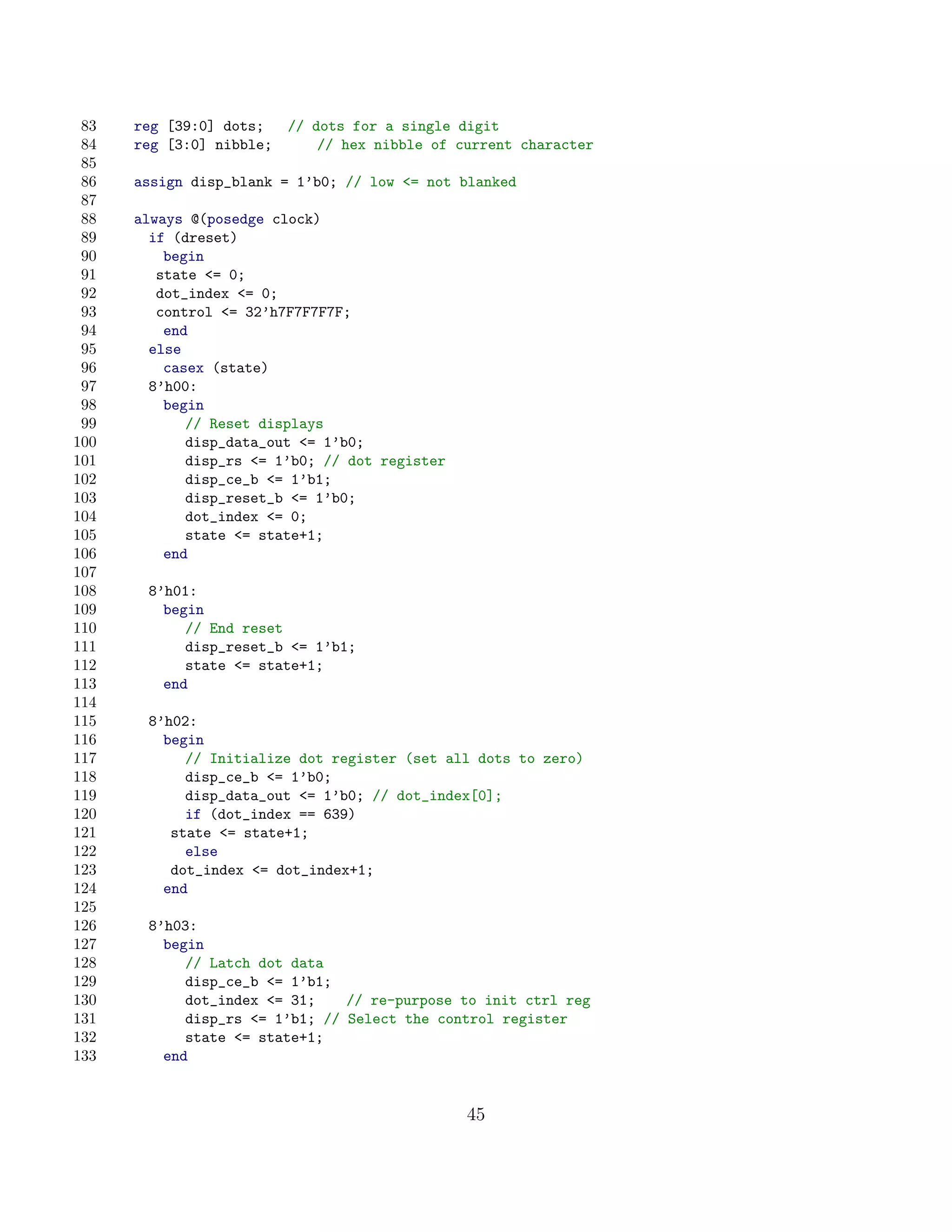952x1232 pixels.
Task: Click 'dot_index <= 0;' on line 92
Action: click(x=217, y=294)
